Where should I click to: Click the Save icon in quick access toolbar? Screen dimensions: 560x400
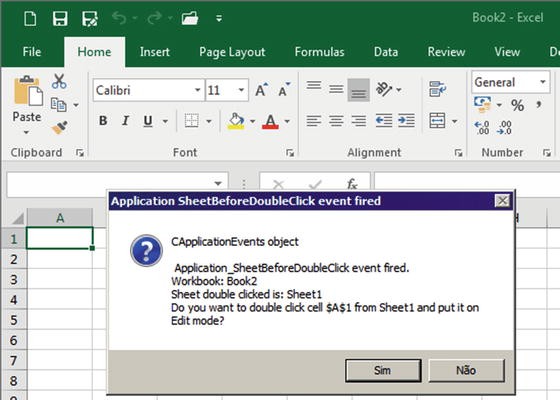pos(60,18)
